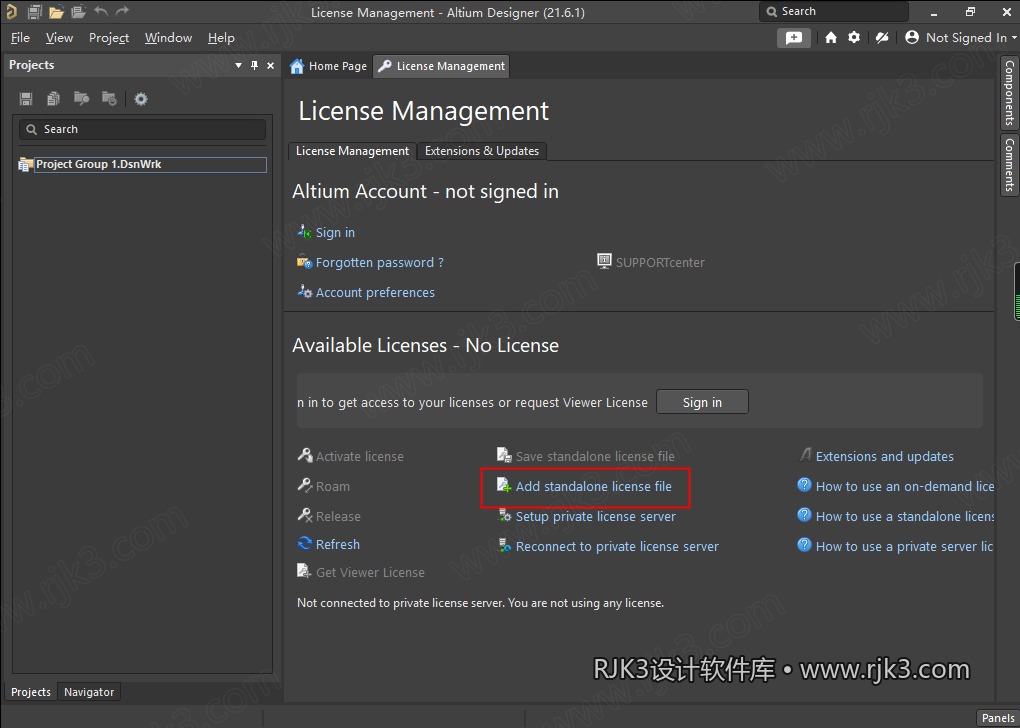Viewport: 1020px width, 728px height.
Task: Click the Release license icon
Action: coord(304,515)
